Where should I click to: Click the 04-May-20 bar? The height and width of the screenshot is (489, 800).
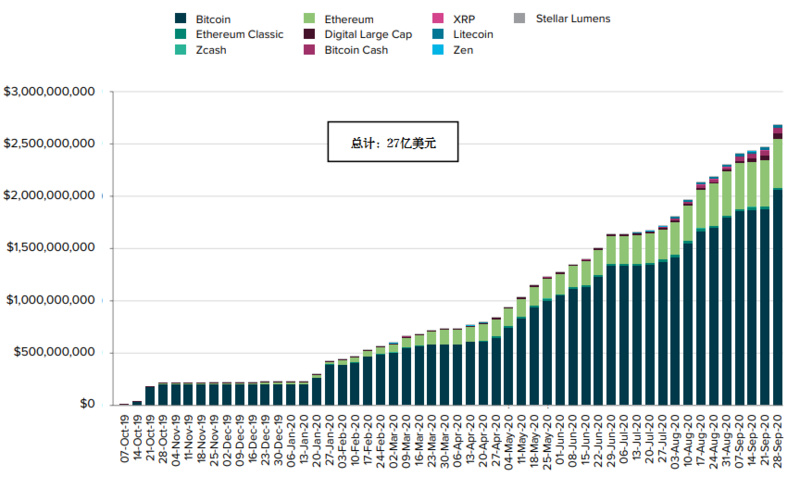point(508,356)
